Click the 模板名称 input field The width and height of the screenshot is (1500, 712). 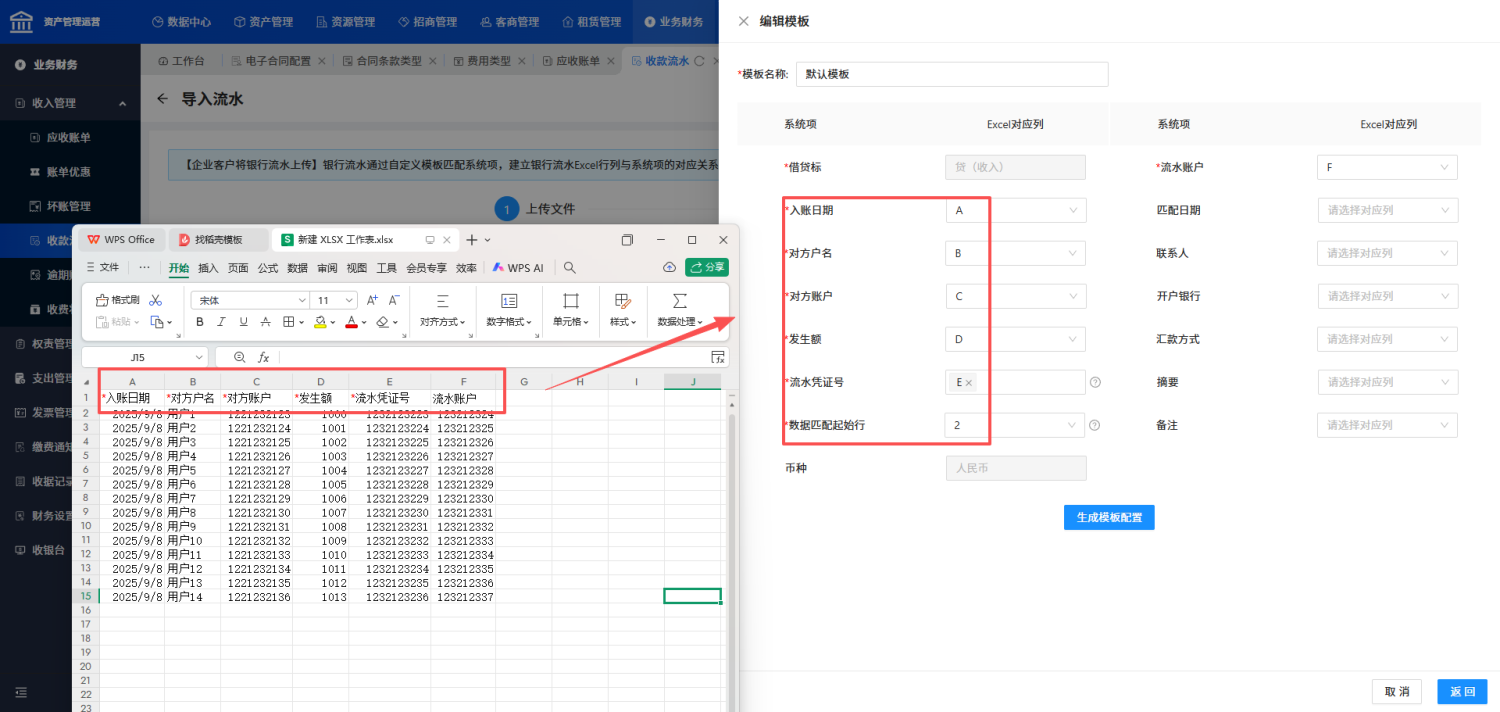[x=952, y=74]
